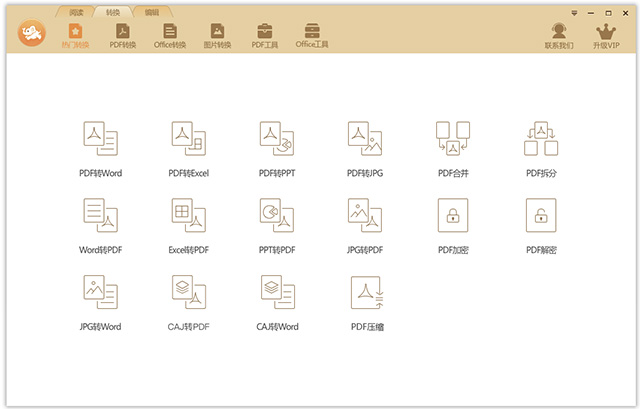
Task: Click the 升级VIP crown button
Action: (x=606, y=36)
